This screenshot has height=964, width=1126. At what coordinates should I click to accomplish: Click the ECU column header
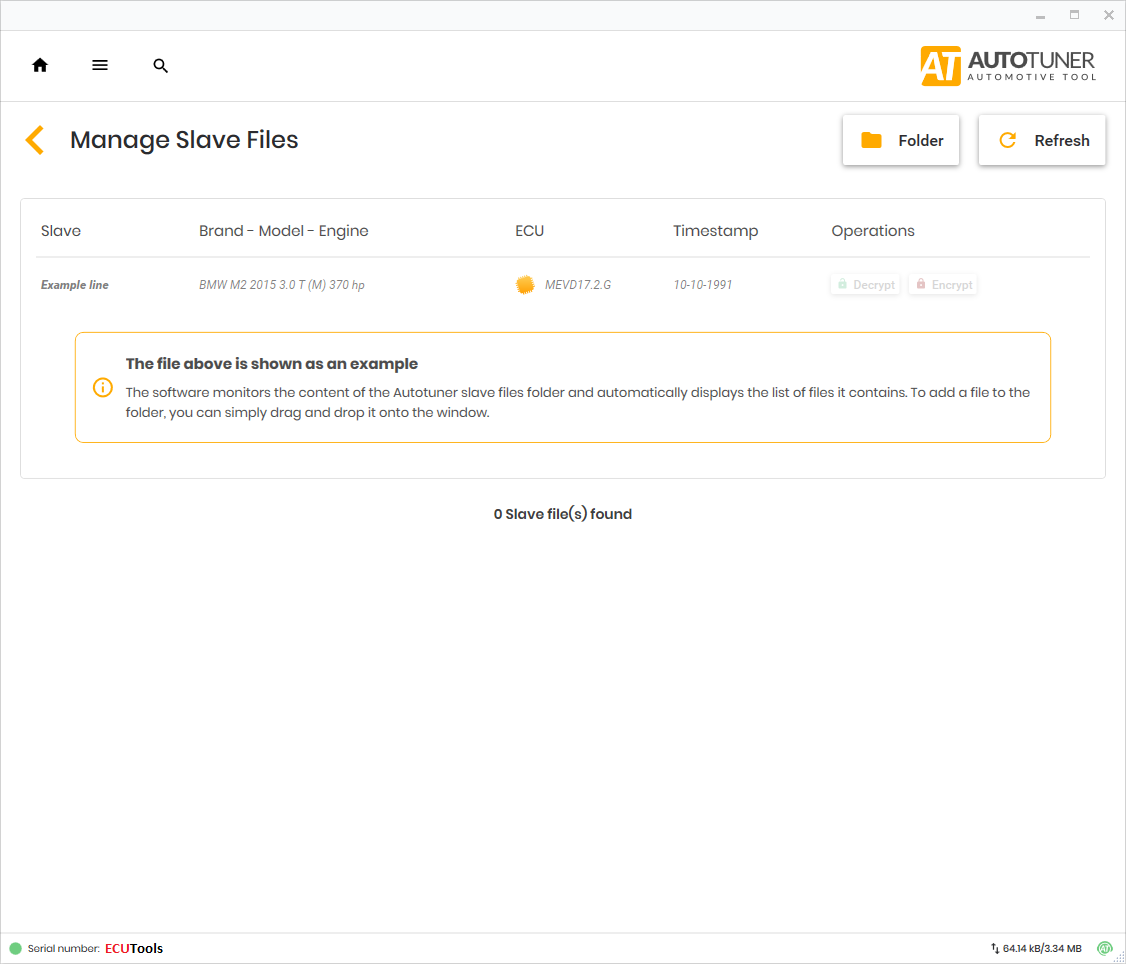coord(529,231)
